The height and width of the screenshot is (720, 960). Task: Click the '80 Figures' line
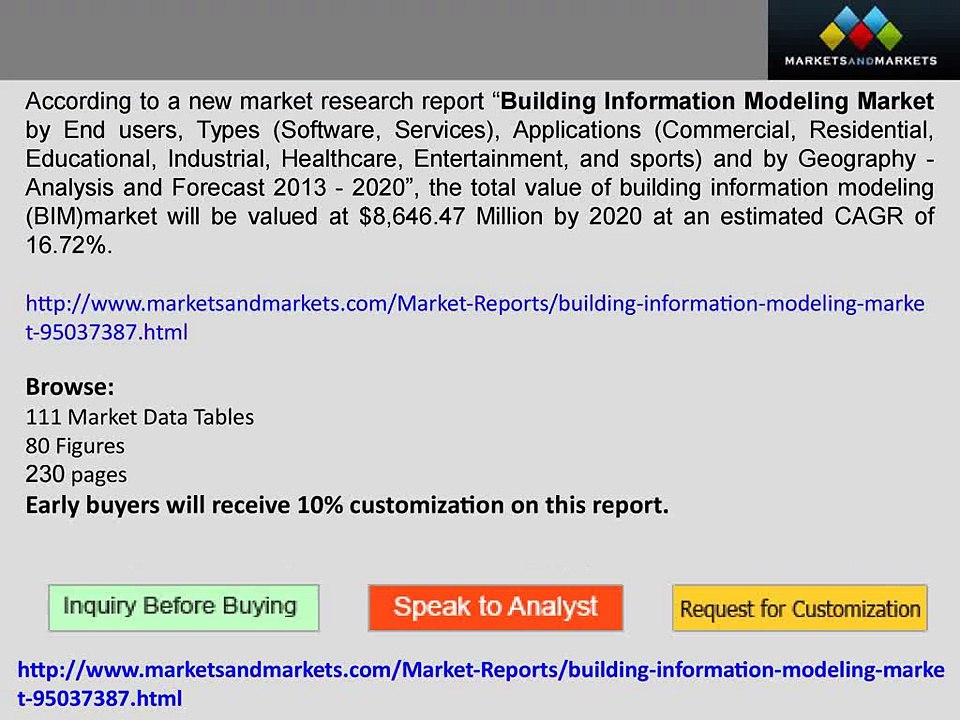coord(75,446)
